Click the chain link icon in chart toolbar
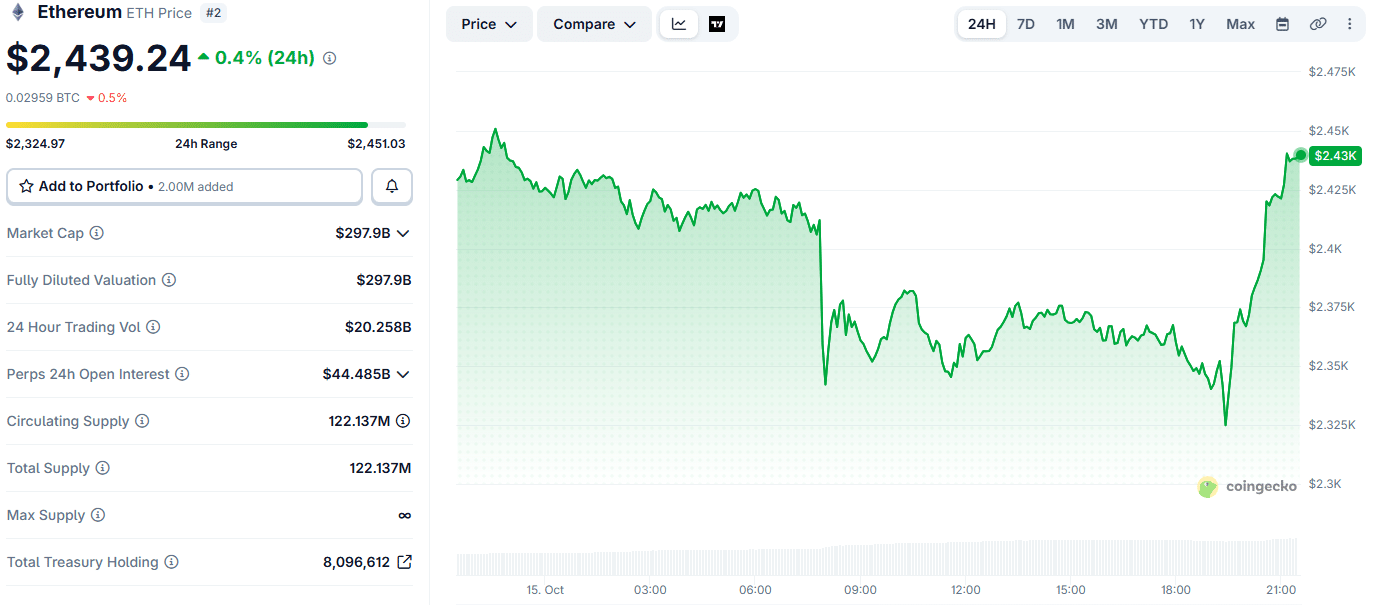1377x605 pixels. click(x=1318, y=24)
